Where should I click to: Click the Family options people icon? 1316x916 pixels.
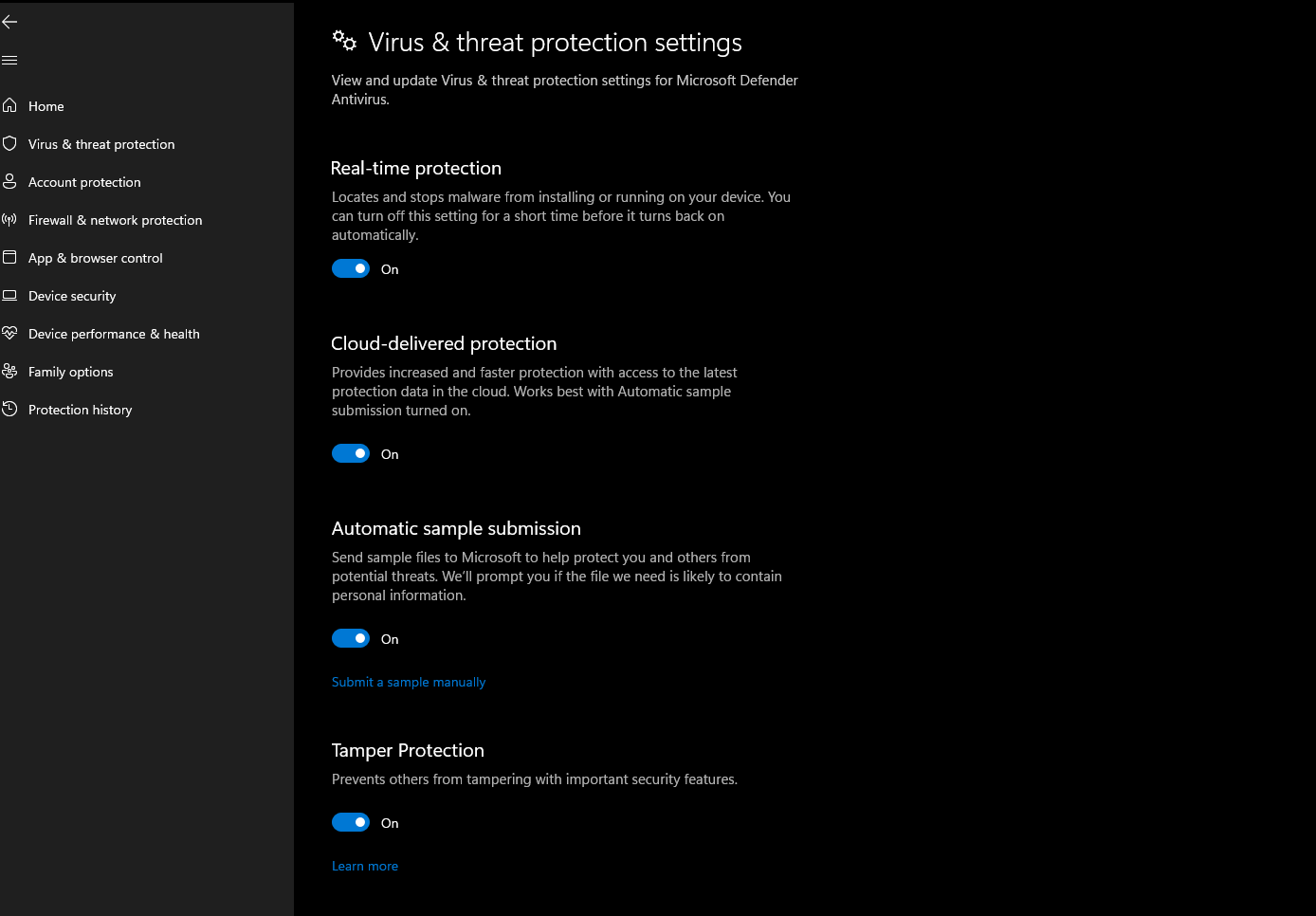click(x=9, y=371)
